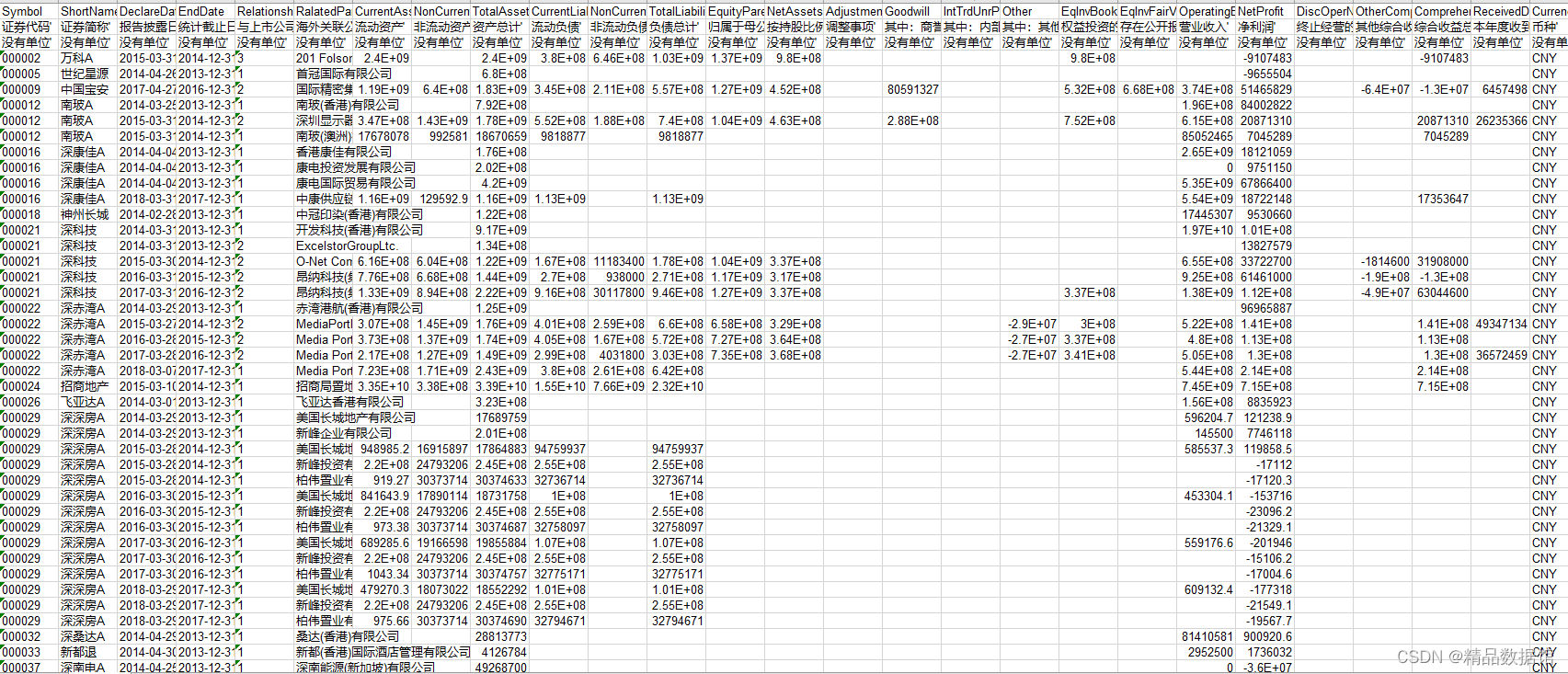Click the 康电国际贸易有限公司 cell
The image size is (1568, 674).
coord(356,183)
